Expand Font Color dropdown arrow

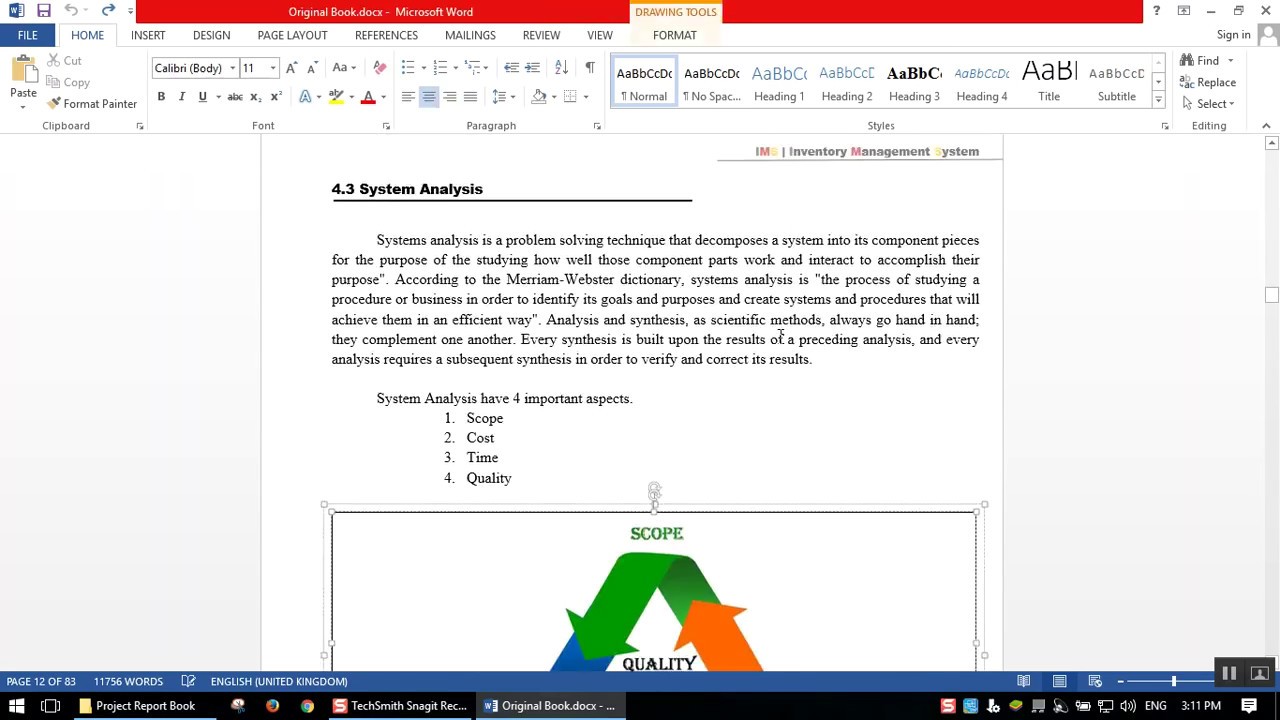(383, 97)
